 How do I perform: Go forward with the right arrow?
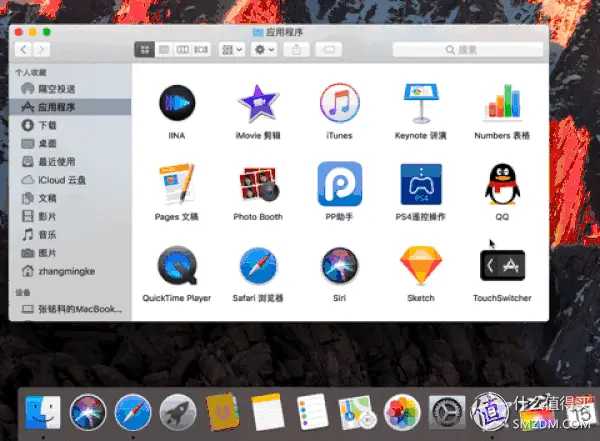pyautogui.click(x=41, y=50)
